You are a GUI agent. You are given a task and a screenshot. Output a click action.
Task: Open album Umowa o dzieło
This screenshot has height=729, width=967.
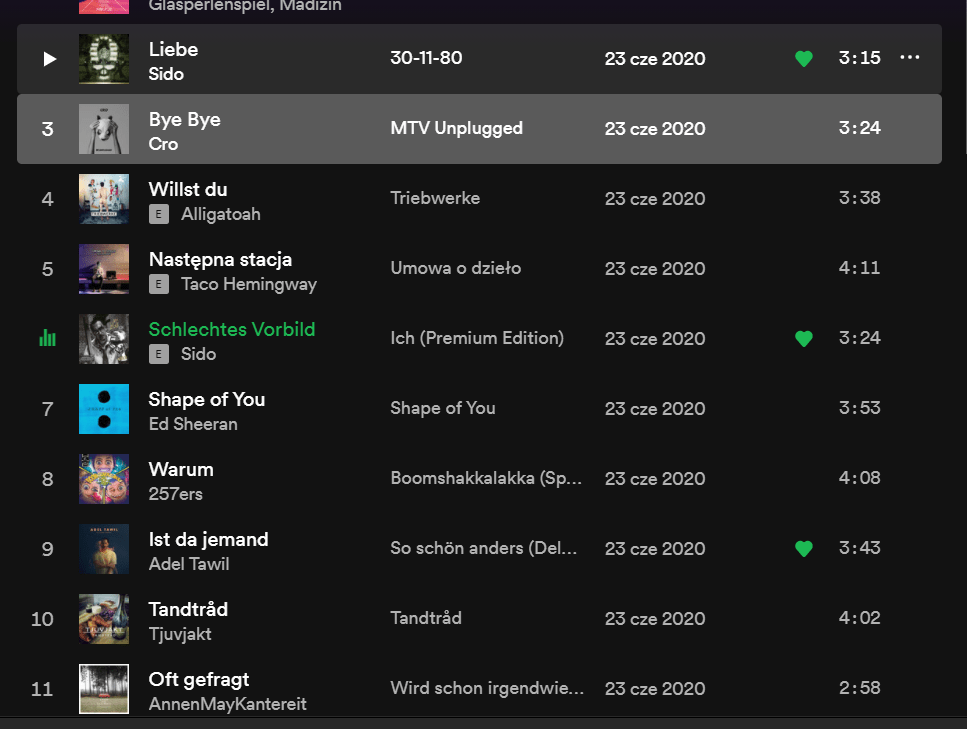(455, 268)
